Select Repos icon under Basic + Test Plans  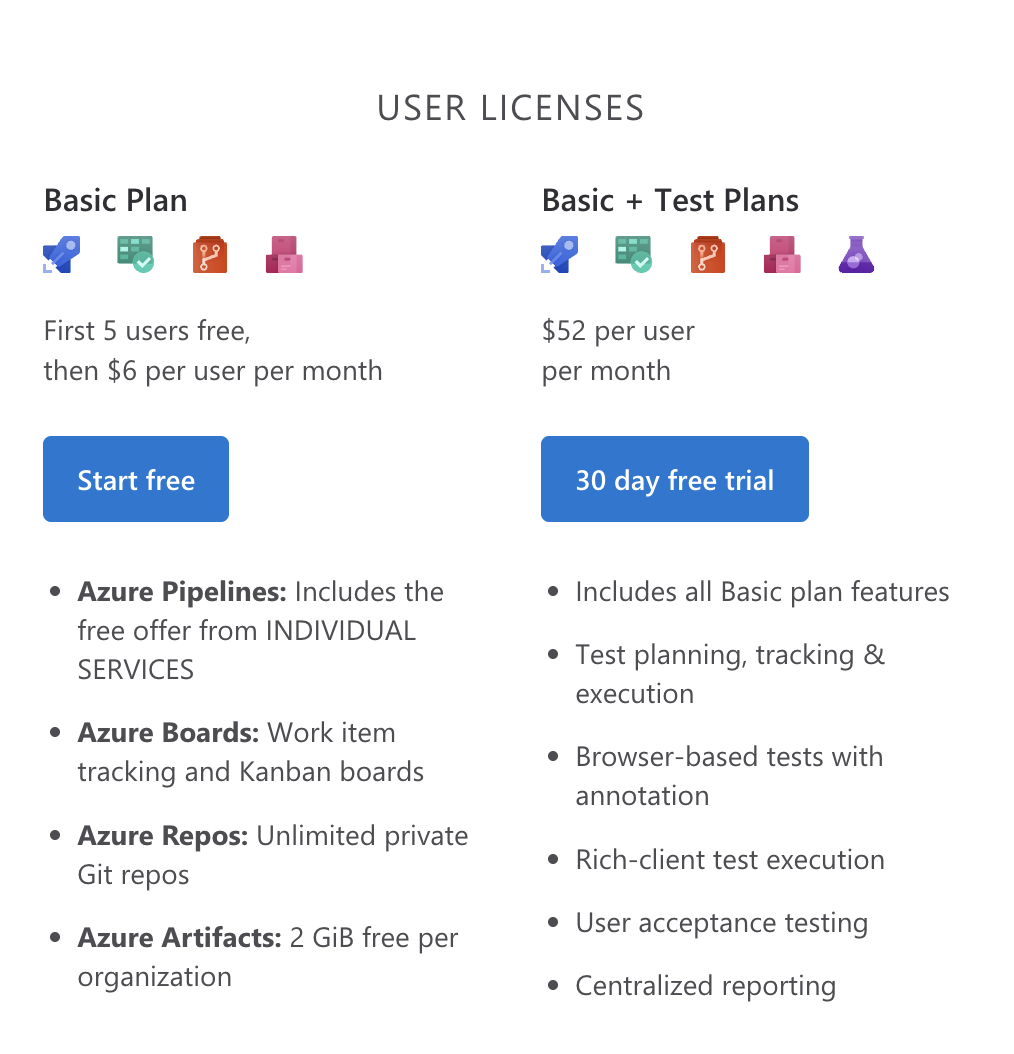click(708, 255)
